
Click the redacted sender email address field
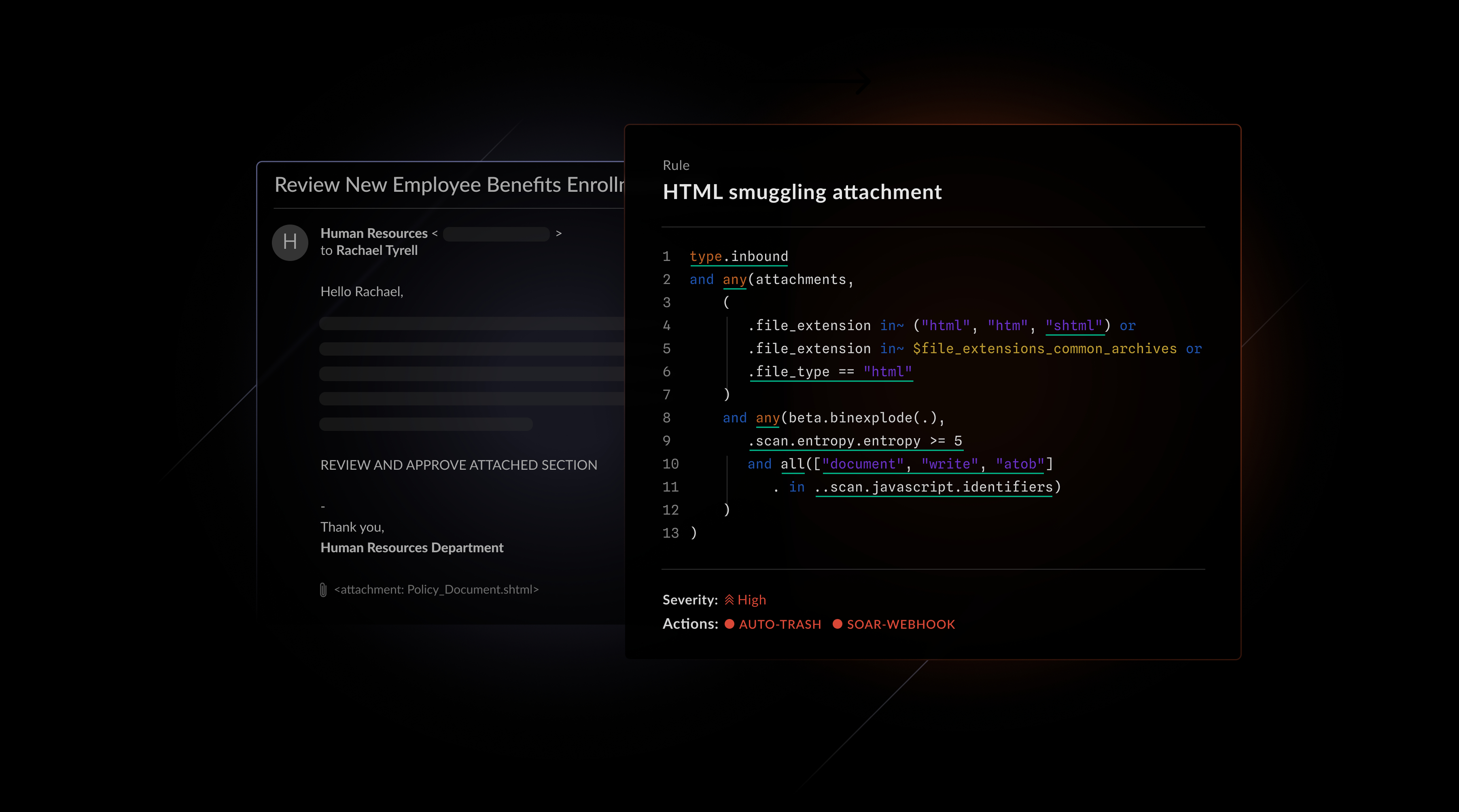point(496,234)
